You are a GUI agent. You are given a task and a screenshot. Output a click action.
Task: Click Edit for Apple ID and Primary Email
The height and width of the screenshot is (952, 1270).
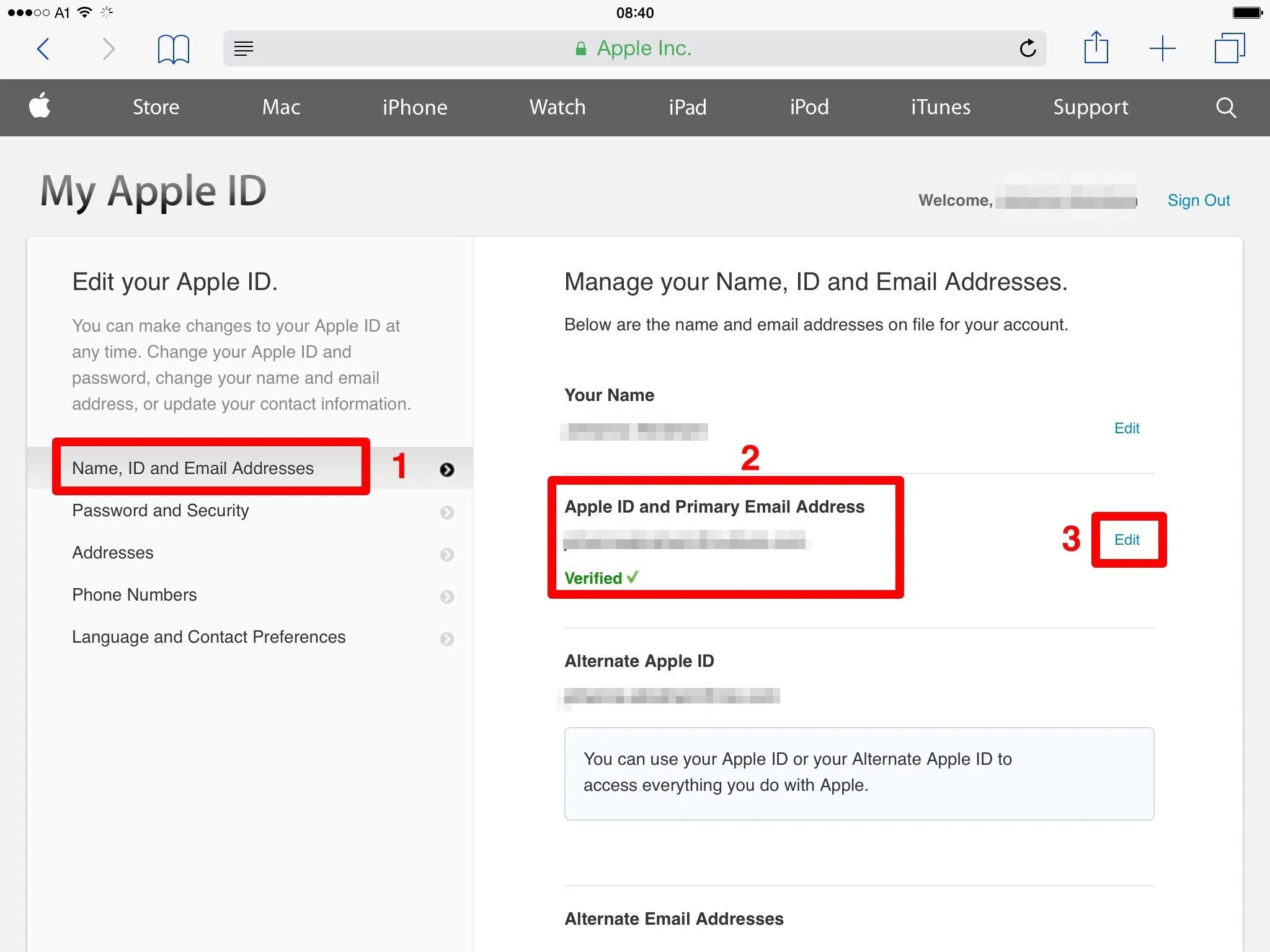pyautogui.click(x=1127, y=540)
